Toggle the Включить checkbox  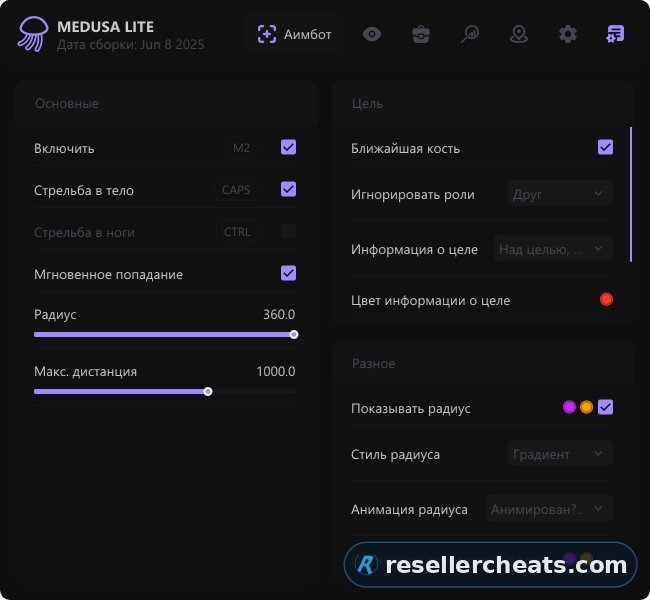pos(289,147)
